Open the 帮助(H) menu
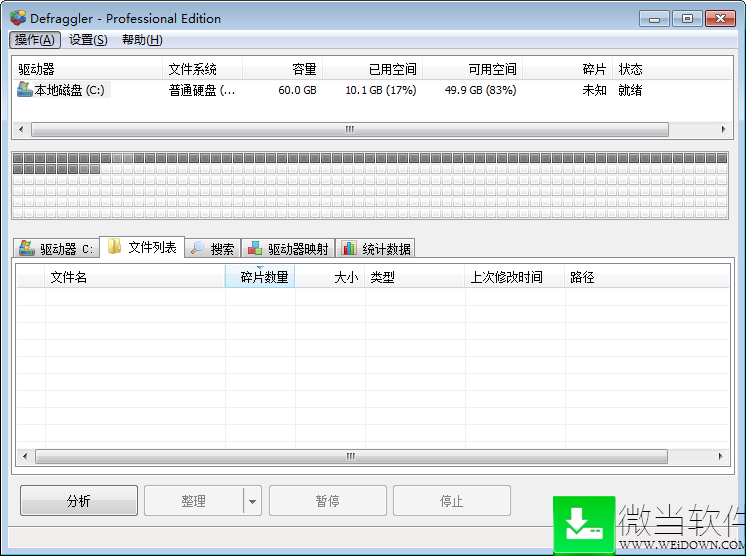Image resolution: width=746 pixels, height=556 pixels. point(142,40)
